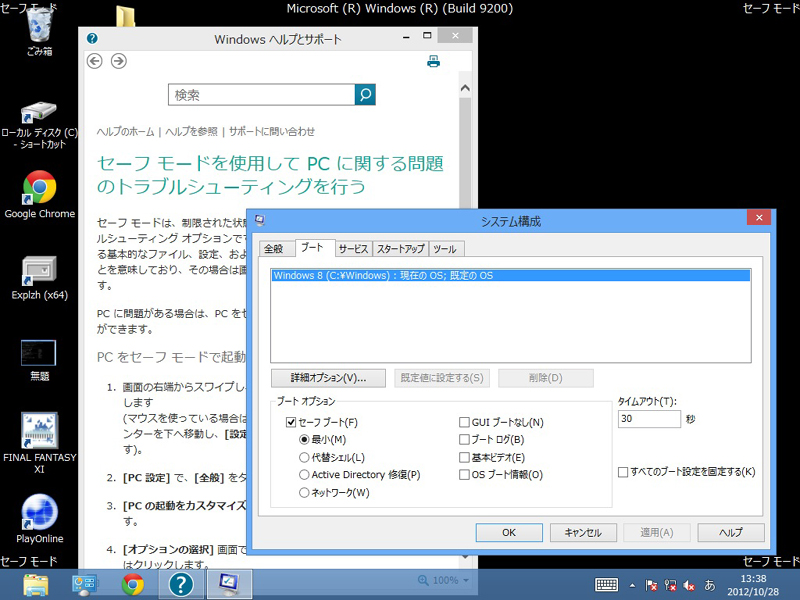Open the zoom 100% dropdown in Help
800x600 pixels.
tap(443, 580)
